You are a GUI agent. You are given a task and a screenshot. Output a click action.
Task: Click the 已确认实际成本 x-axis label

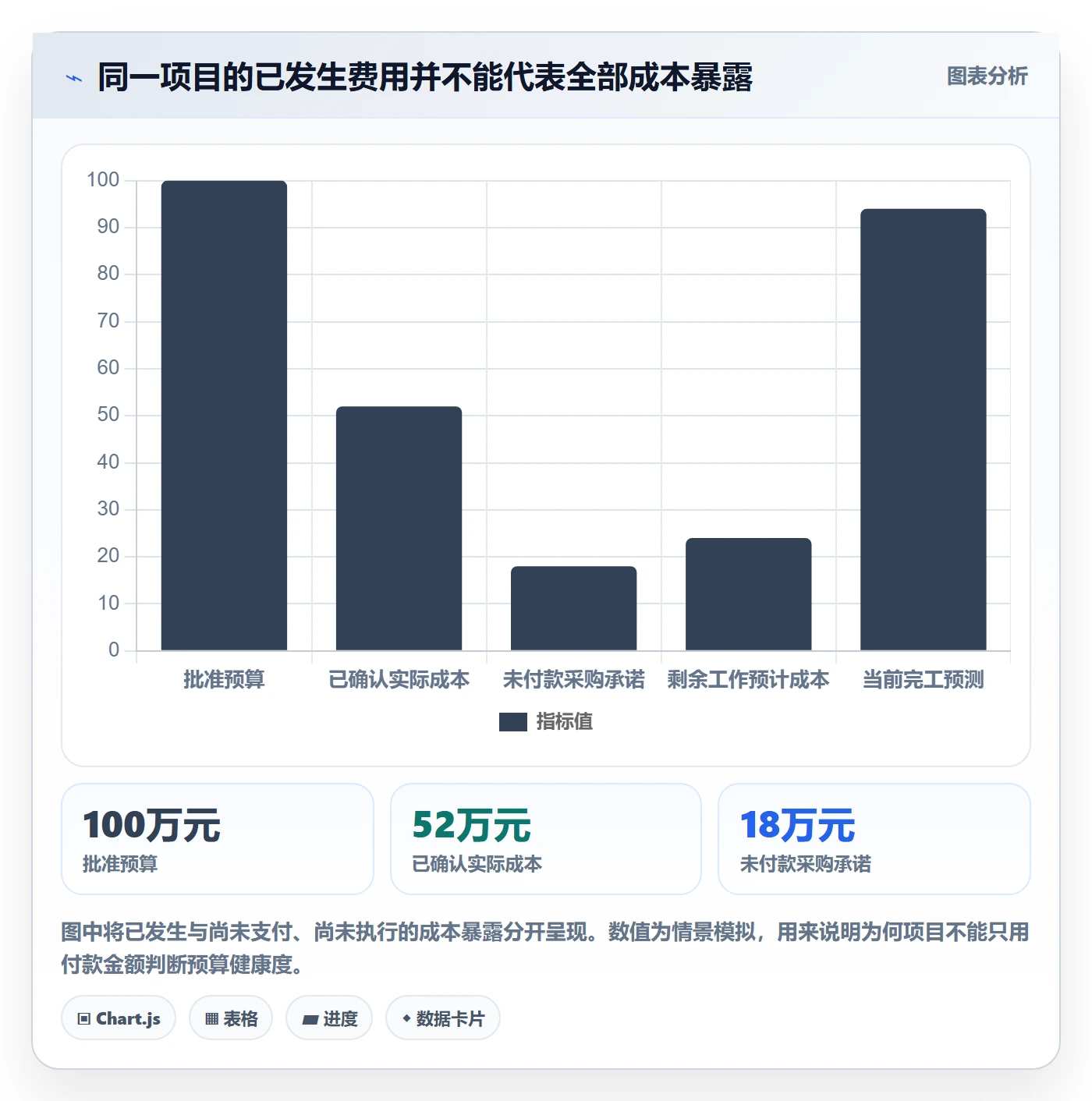(x=399, y=680)
